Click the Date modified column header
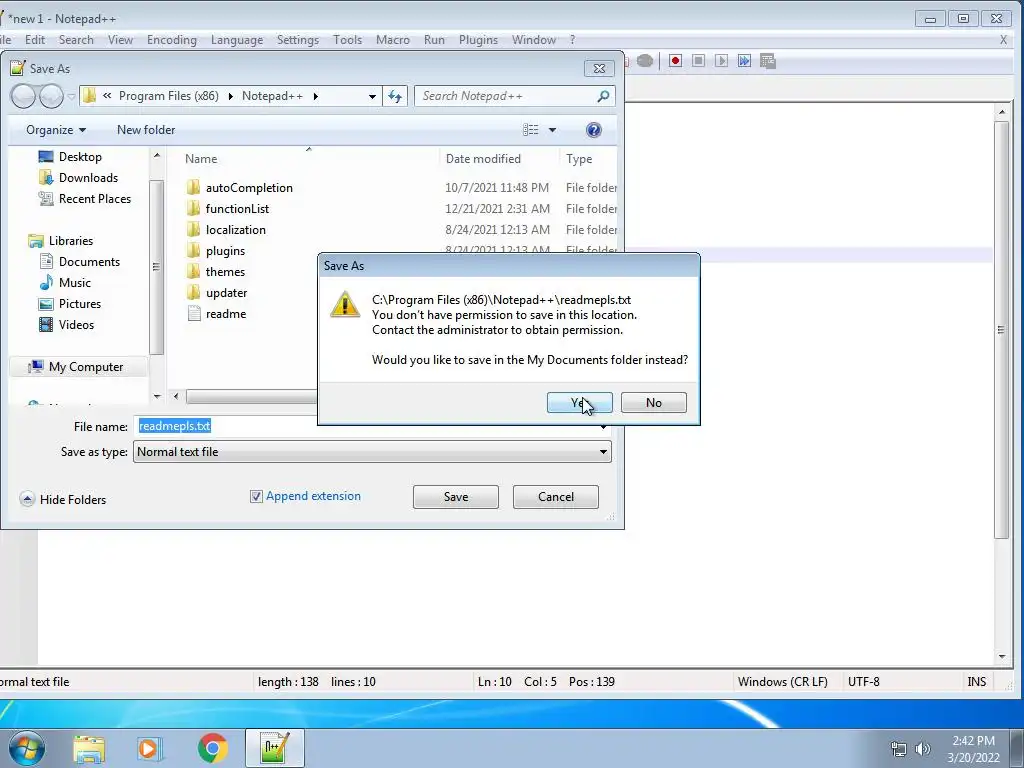The image size is (1024, 768). point(483,159)
